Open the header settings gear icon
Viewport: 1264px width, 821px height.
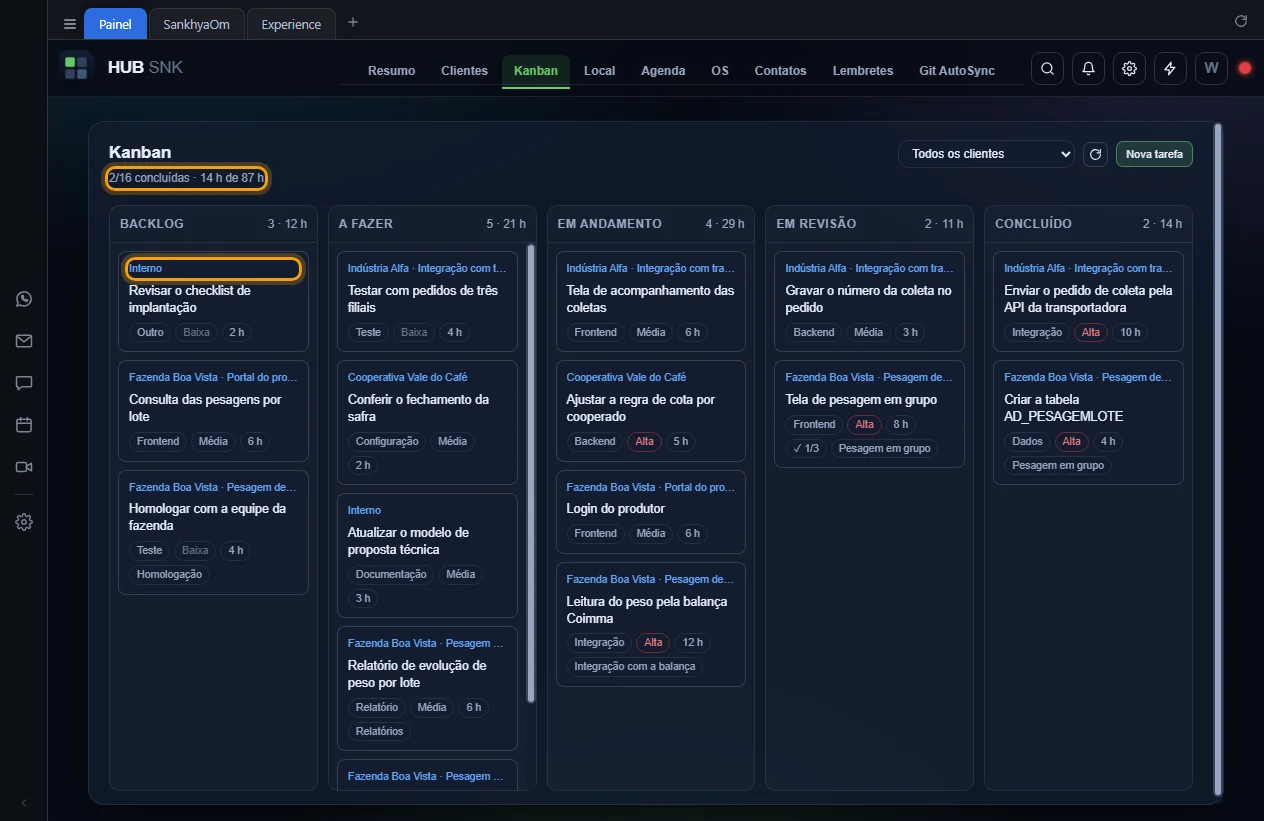click(1129, 69)
